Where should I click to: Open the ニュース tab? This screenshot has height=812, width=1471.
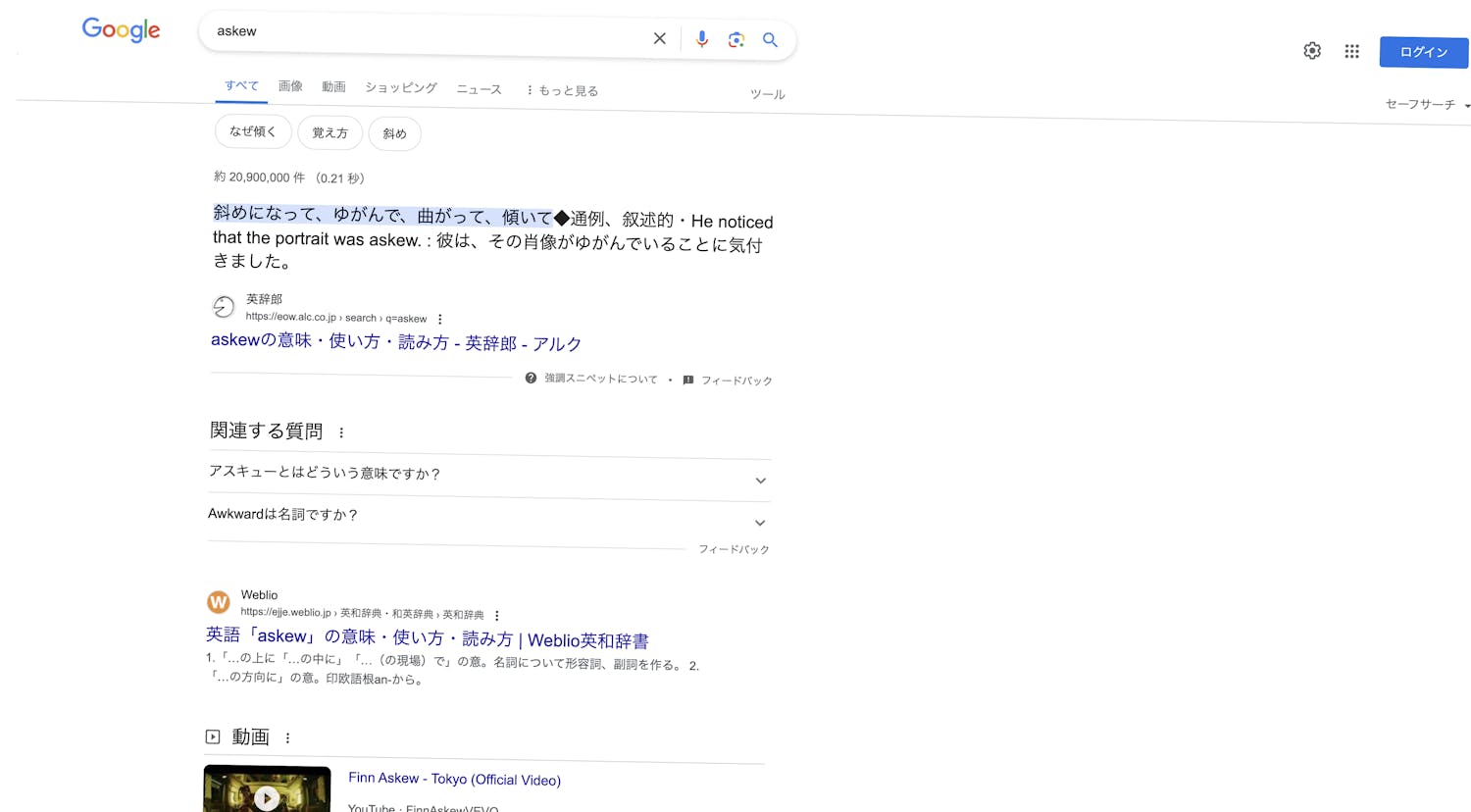click(479, 89)
